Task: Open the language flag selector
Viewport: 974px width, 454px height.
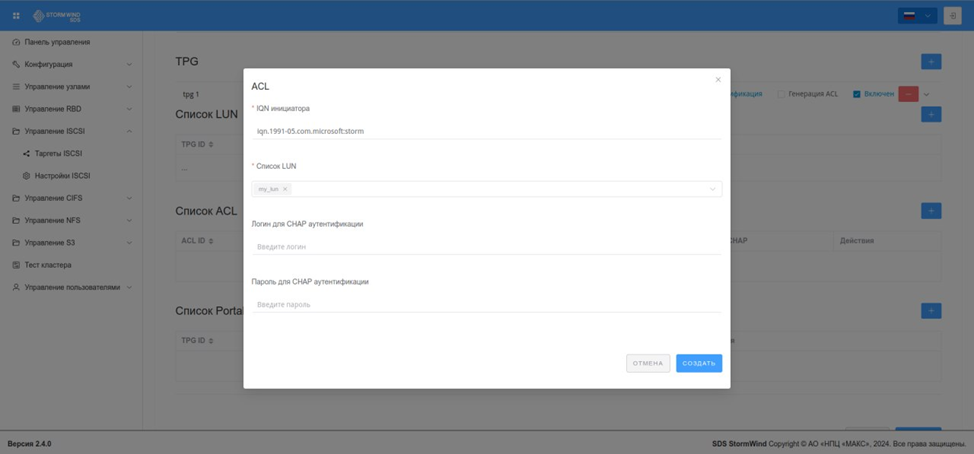Action: [x=917, y=16]
